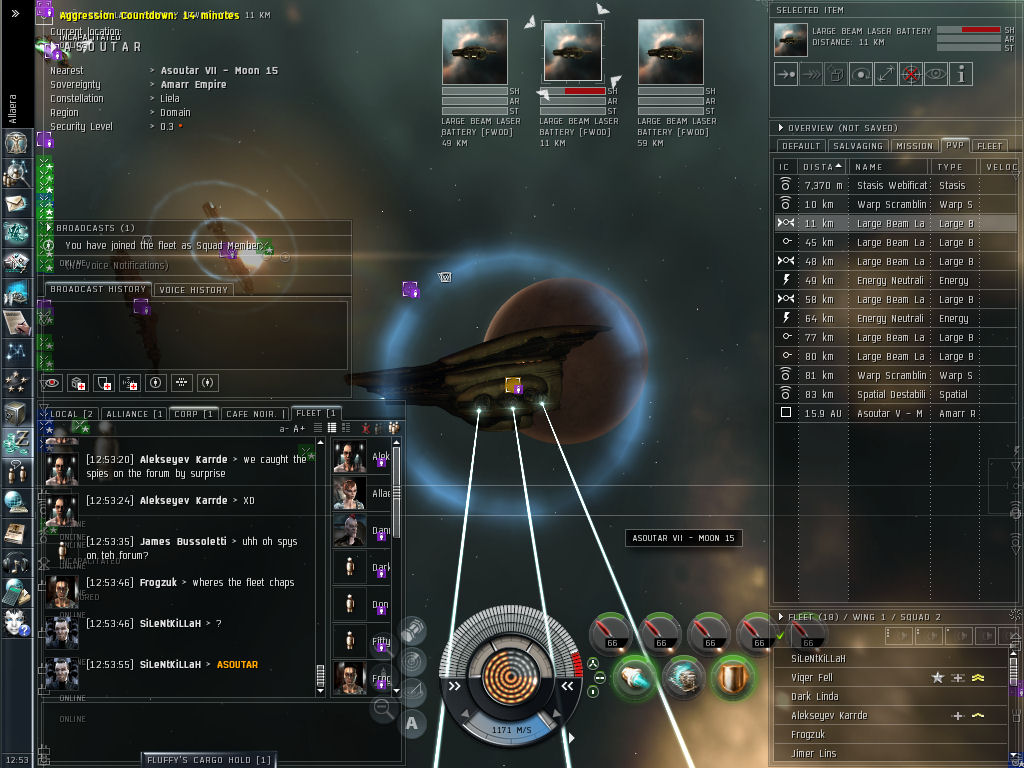Open Fluffy's Cargo Hold window bar
The width and height of the screenshot is (1024, 768).
(x=208, y=760)
